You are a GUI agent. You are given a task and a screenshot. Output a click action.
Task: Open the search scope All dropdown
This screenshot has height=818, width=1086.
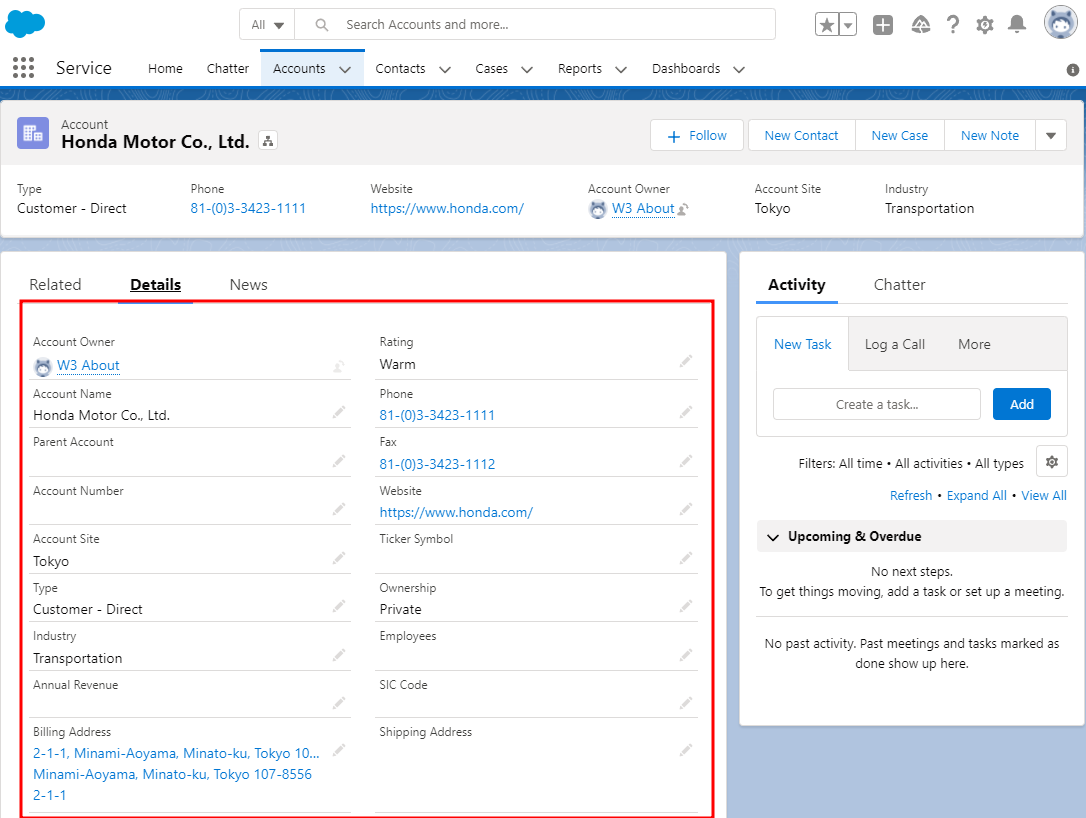(x=267, y=25)
